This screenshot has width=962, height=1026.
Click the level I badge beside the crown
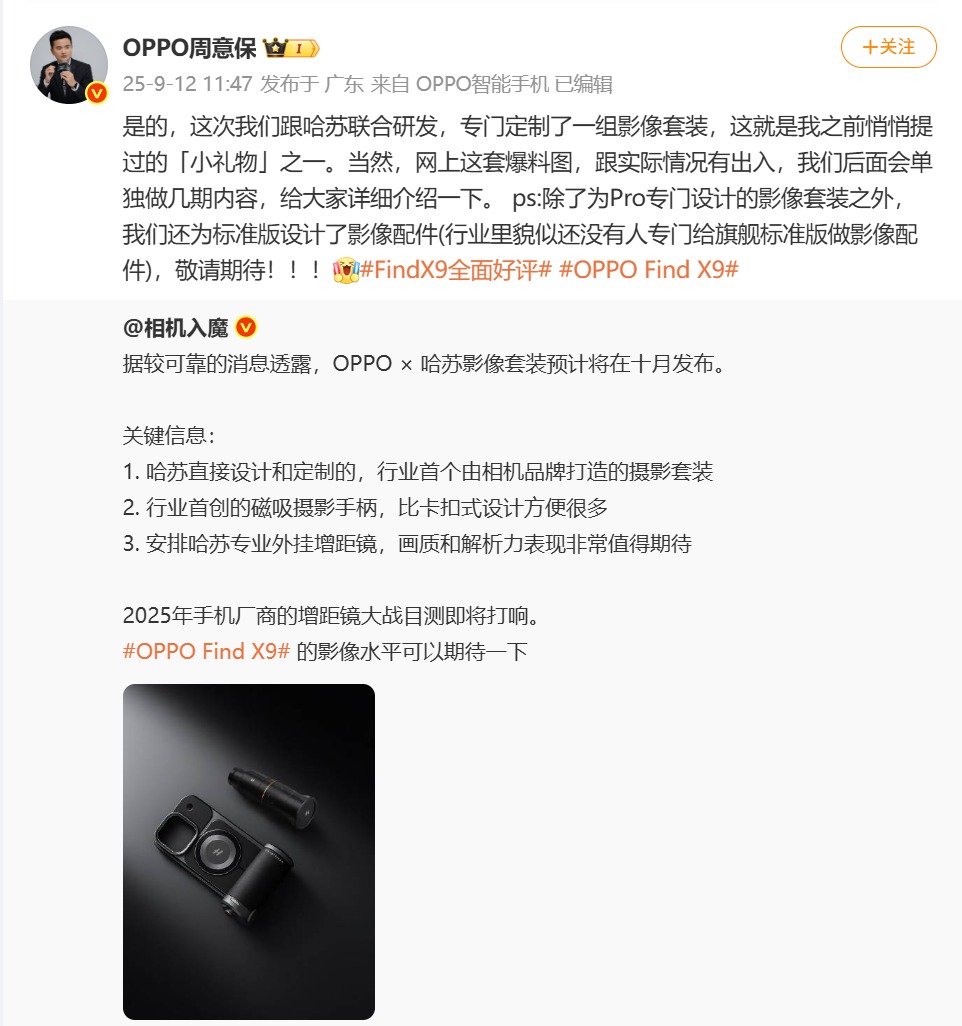click(x=304, y=48)
